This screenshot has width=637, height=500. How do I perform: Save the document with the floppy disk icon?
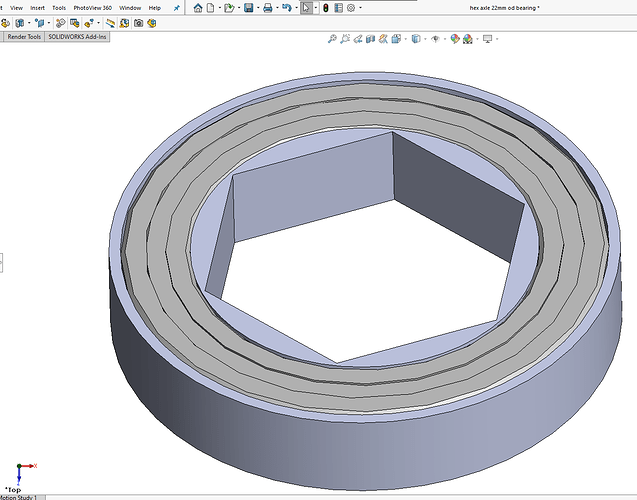point(249,8)
